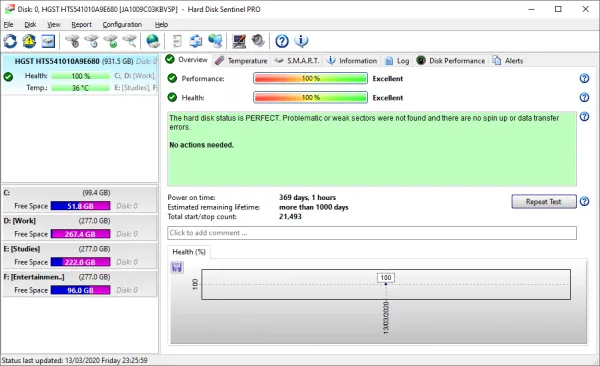Select D: [Work] partition free space bar
600x366 pixels.
coord(80,234)
